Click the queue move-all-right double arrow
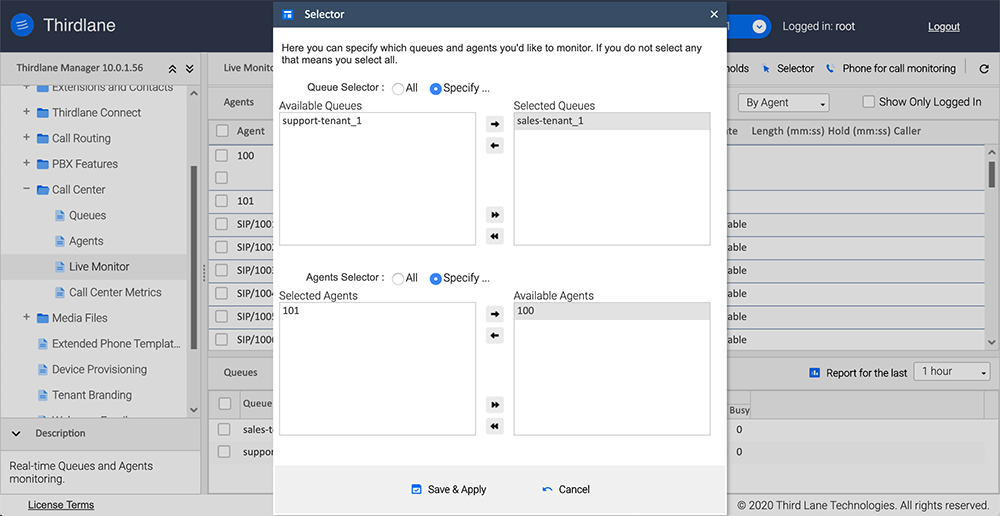Image resolution: width=1000 pixels, height=516 pixels. (x=494, y=215)
